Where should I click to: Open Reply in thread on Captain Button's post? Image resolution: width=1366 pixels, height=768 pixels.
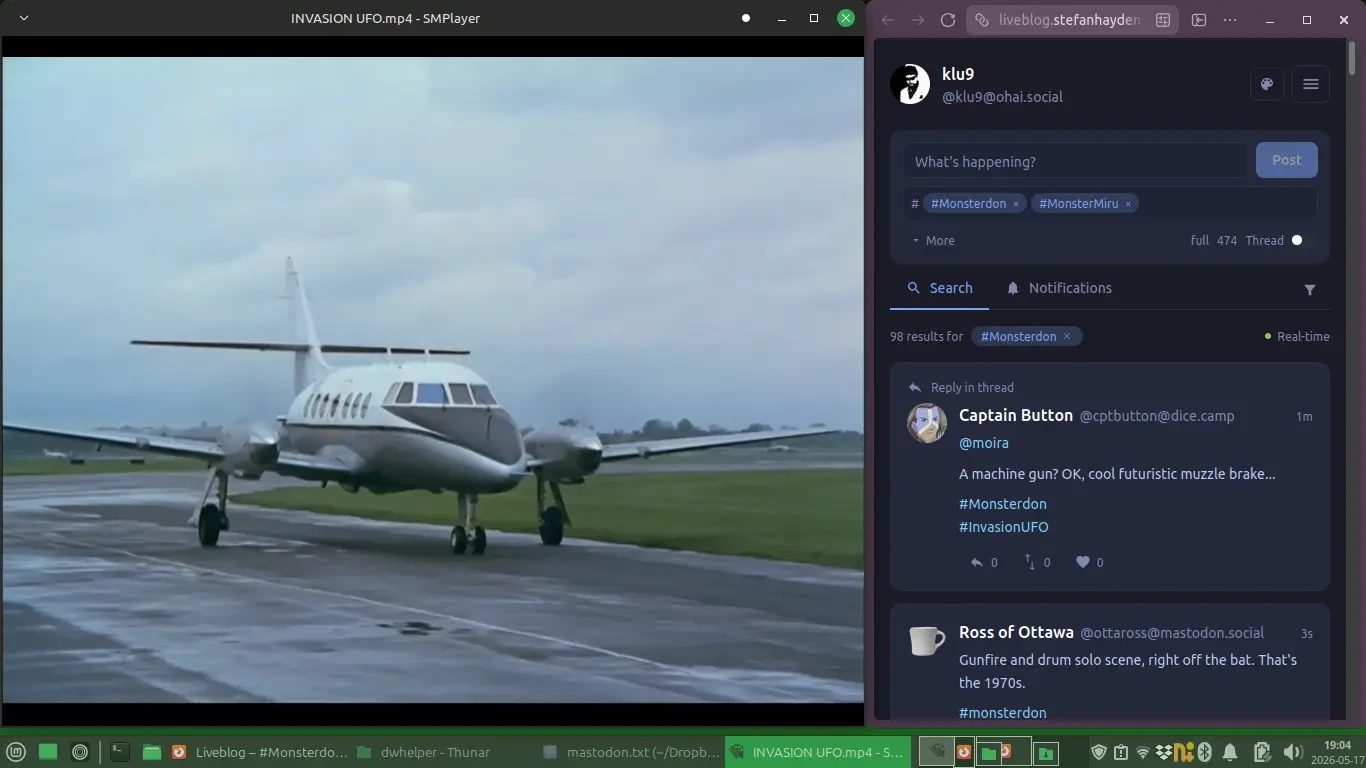(x=962, y=387)
